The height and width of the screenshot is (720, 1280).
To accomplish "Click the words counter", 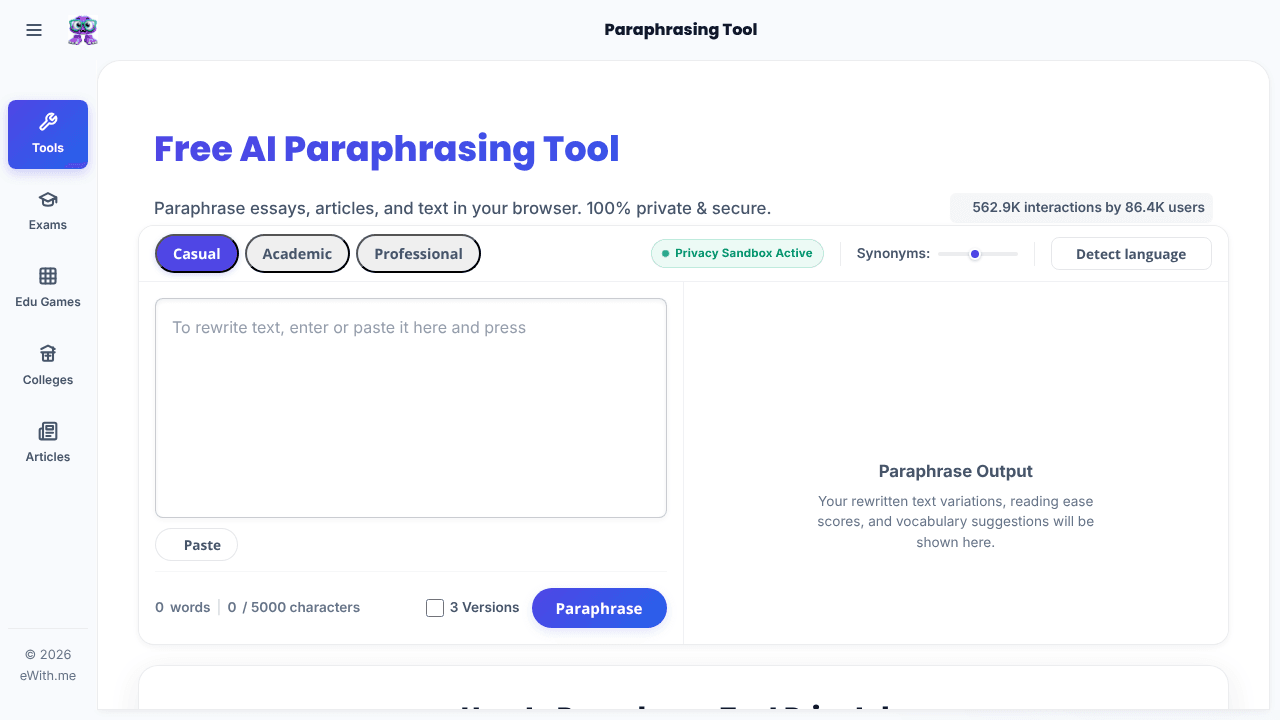I will point(183,607).
